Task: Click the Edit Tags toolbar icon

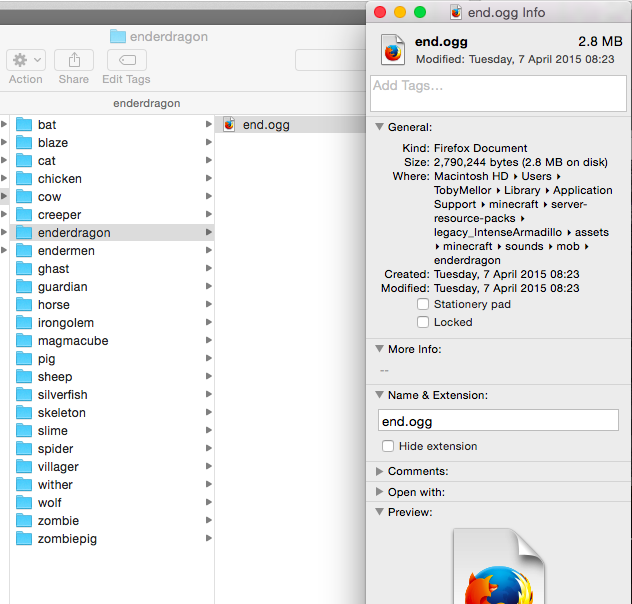Action: click(126, 60)
